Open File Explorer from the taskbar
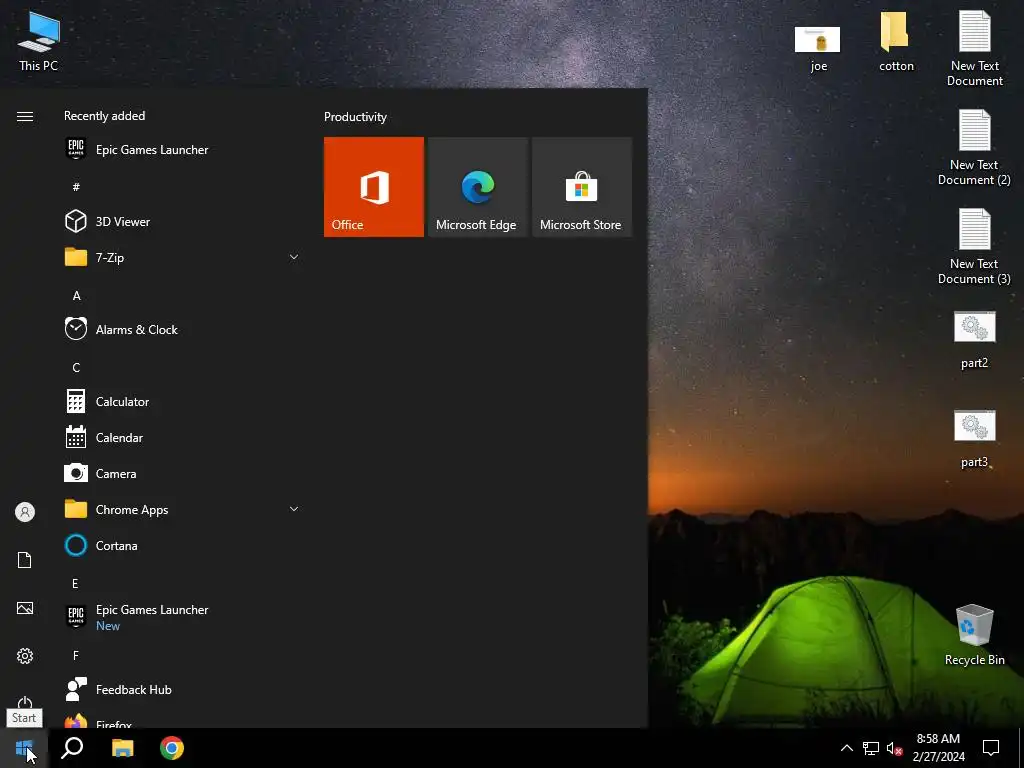The height and width of the screenshot is (768, 1024). point(122,748)
